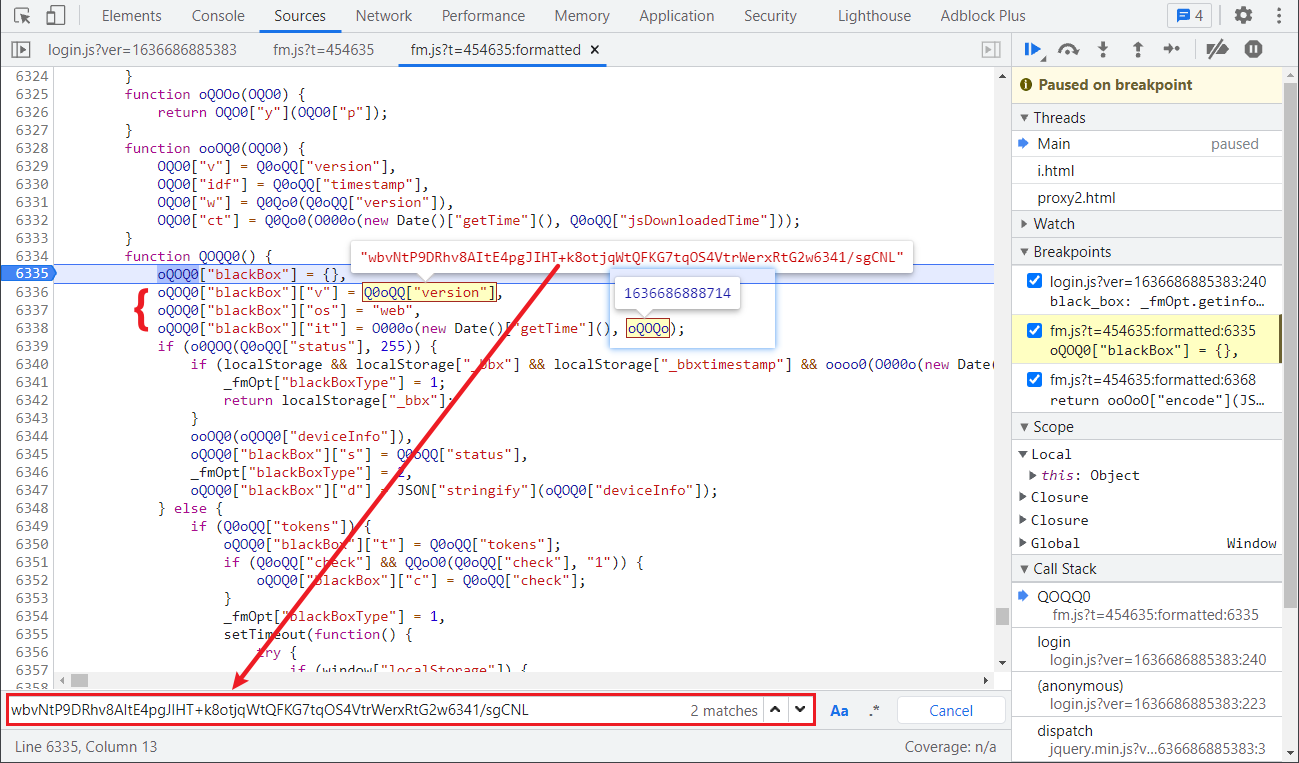
Task: Jump to previous search match
Action: [x=775, y=710]
